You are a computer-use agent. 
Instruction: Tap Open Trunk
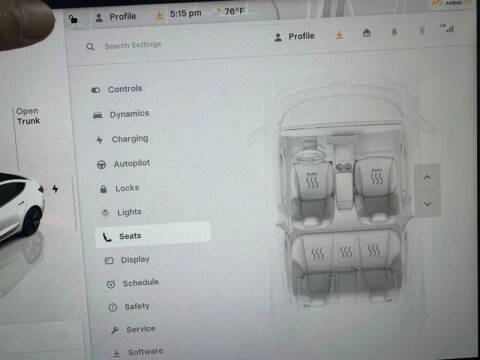pos(28,116)
